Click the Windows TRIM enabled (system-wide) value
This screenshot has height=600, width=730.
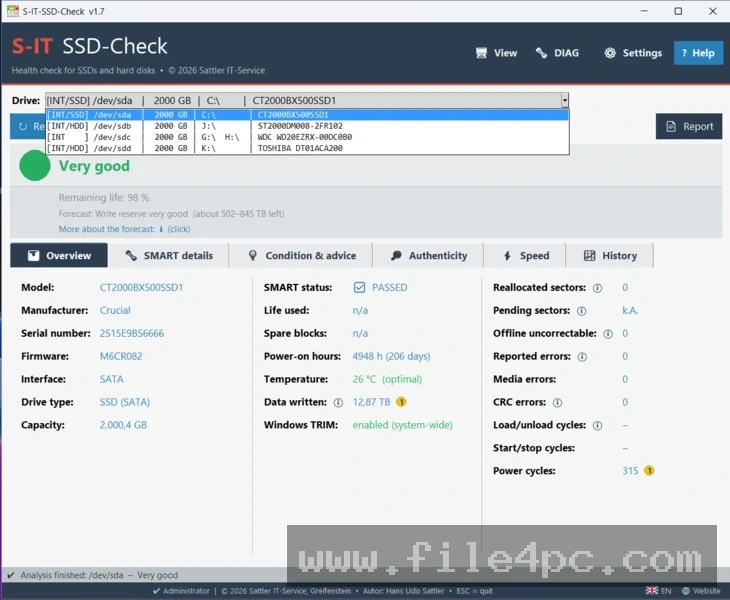[402, 425]
